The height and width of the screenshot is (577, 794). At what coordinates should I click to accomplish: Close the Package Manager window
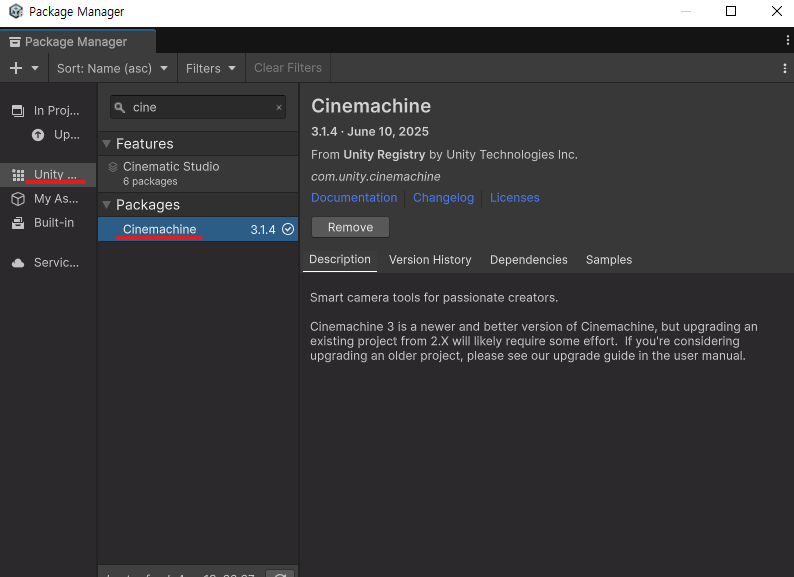[x=777, y=11]
